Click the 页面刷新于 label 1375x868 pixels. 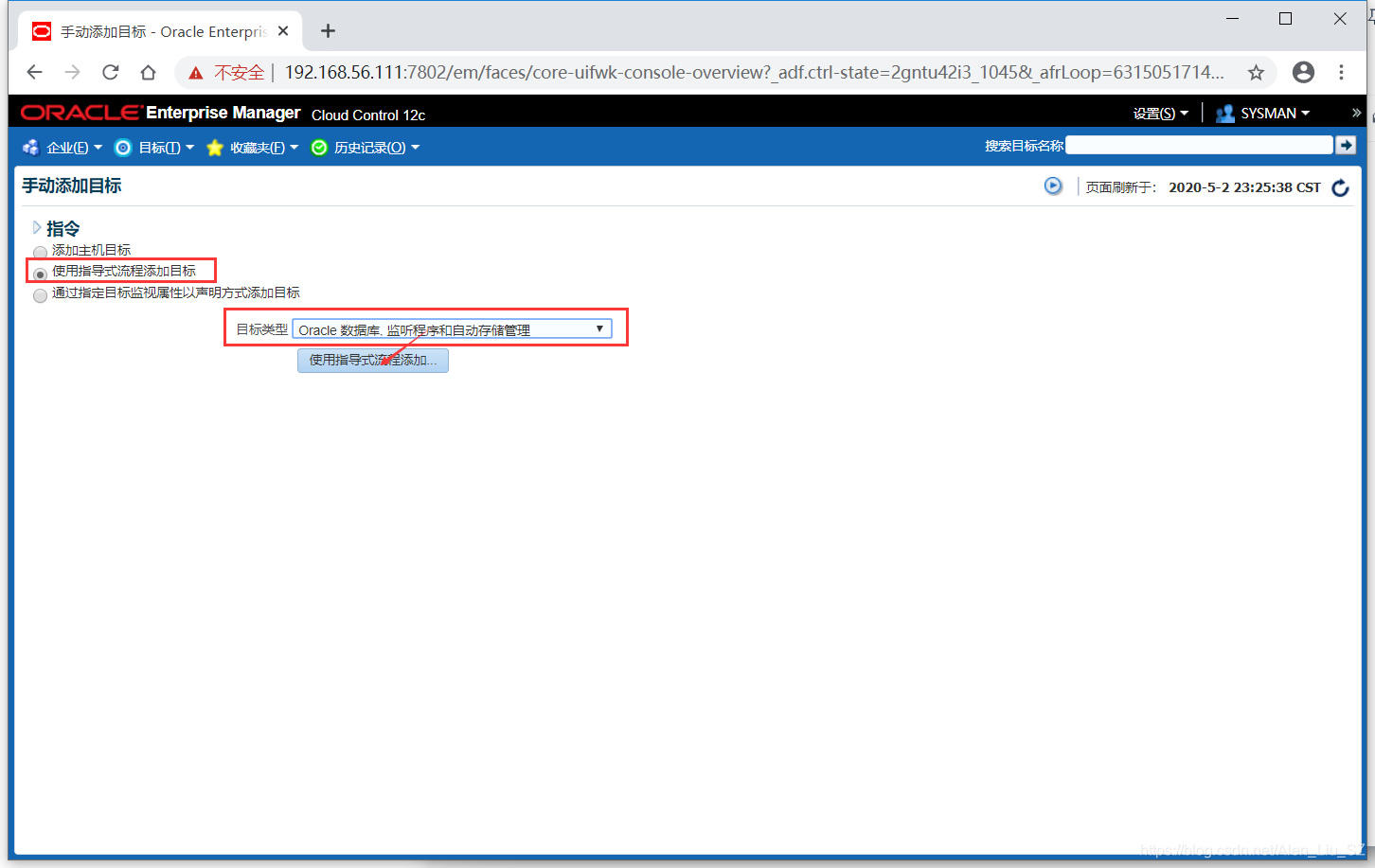click(1121, 187)
